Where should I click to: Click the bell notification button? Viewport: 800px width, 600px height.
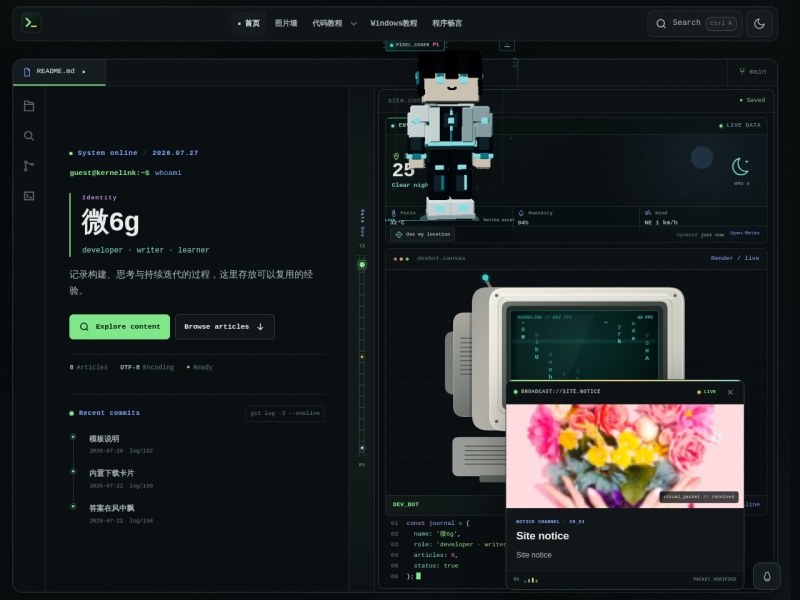click(767, 577)
